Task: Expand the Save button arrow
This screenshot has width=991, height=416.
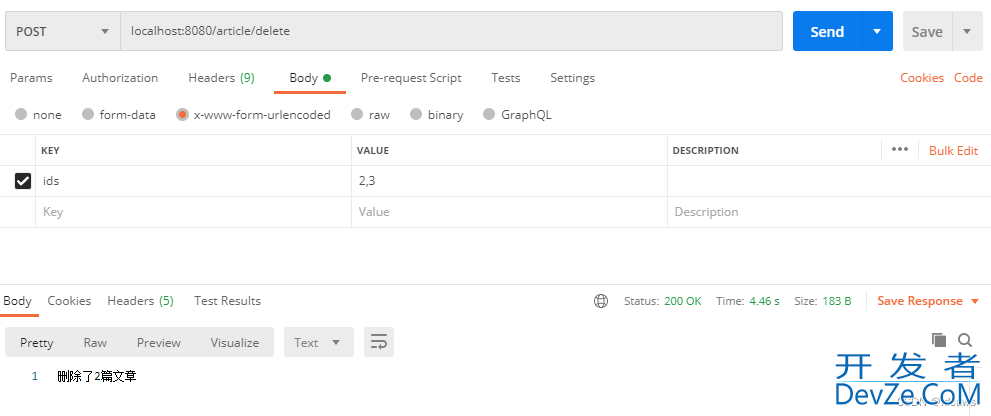Action: pos(967,31)
